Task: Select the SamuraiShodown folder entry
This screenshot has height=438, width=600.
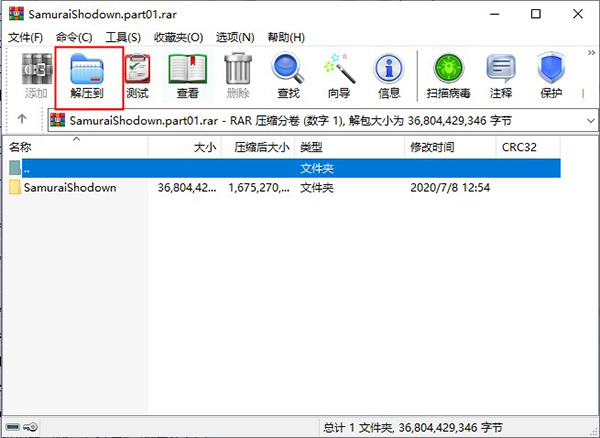Action: 285,187
